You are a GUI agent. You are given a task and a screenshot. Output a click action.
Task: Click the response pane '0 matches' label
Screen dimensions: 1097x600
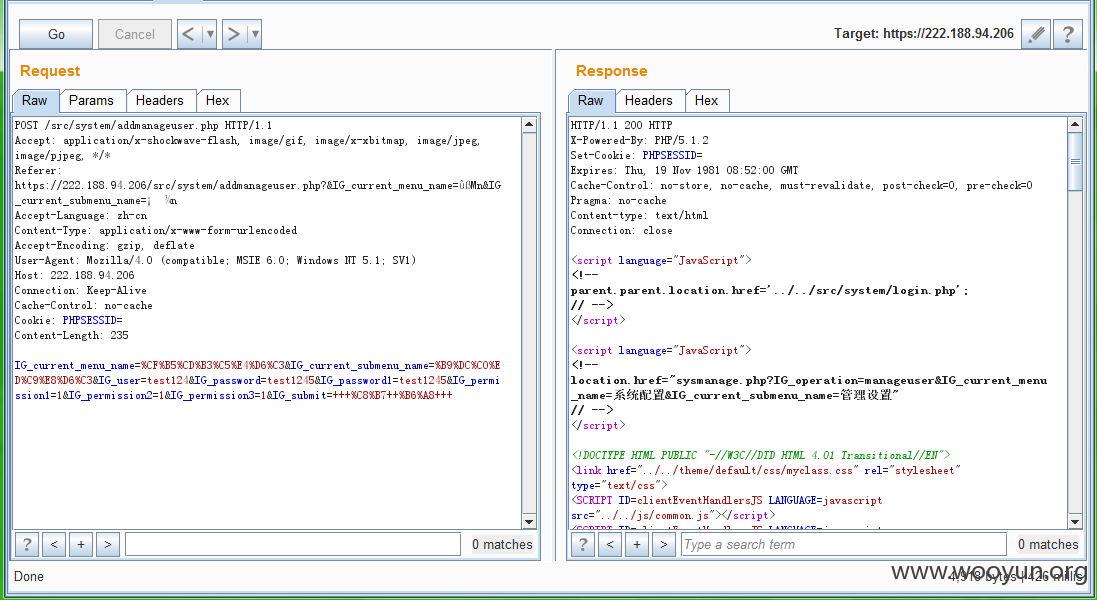coord(1047,544)
